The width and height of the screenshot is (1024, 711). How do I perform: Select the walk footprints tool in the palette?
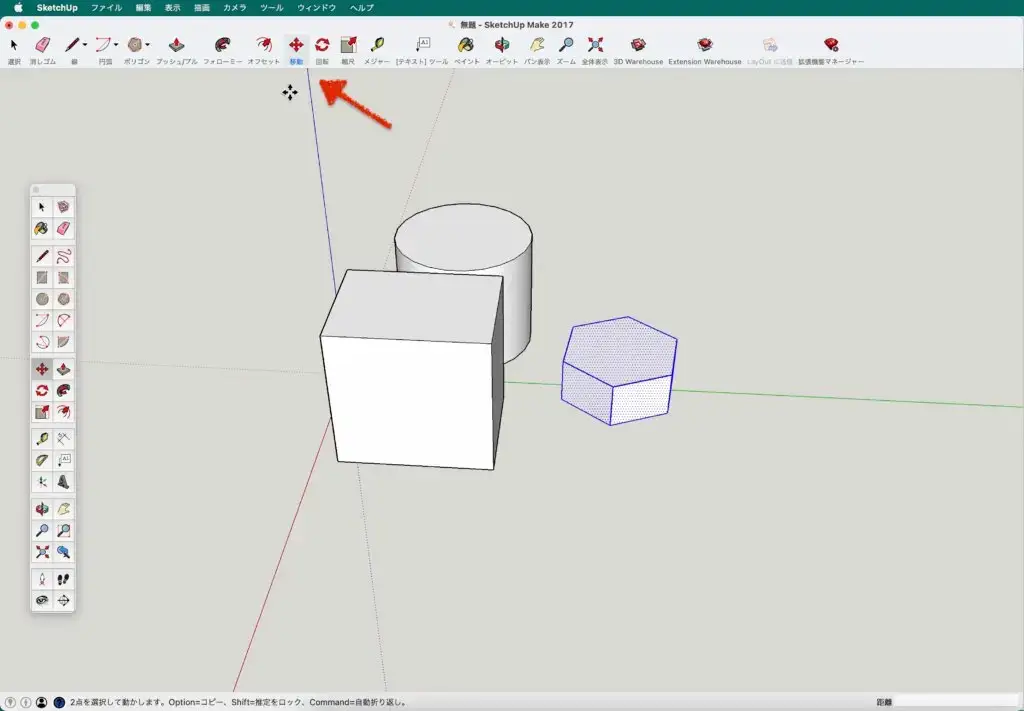click(63, 579)
